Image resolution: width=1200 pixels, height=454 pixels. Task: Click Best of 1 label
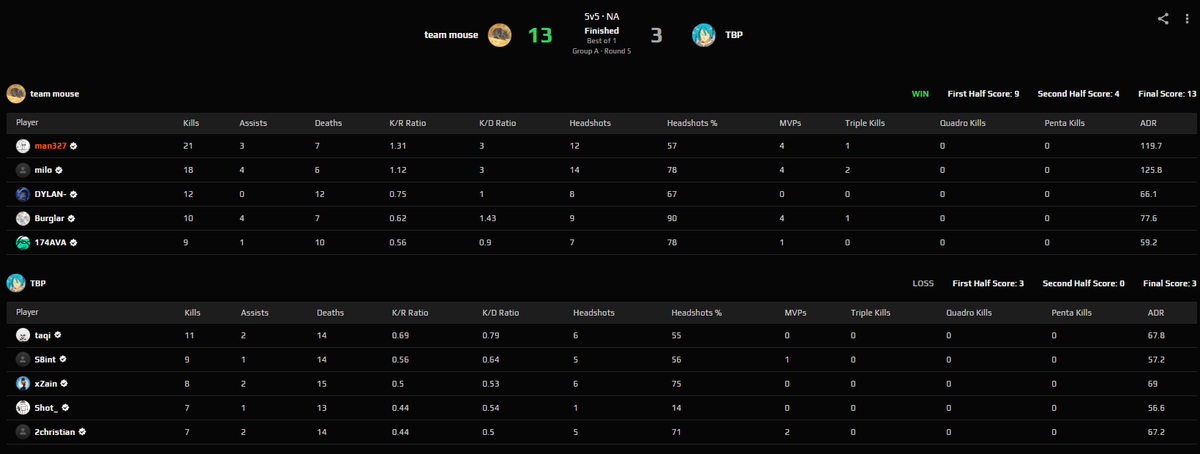point(601,41)
